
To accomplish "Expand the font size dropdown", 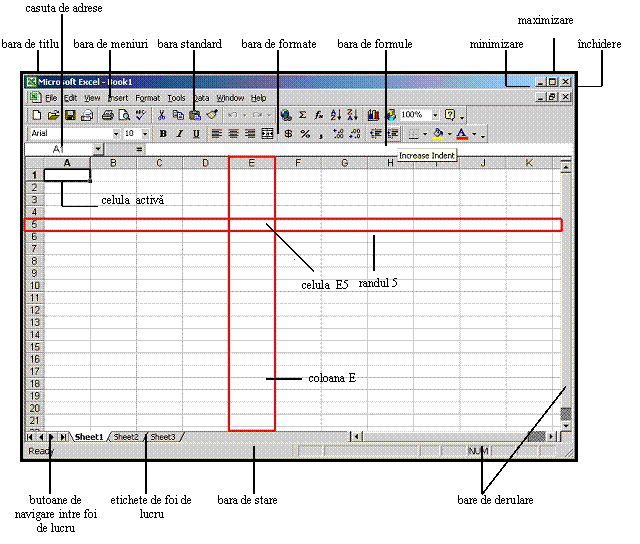I will pos(145,134).
